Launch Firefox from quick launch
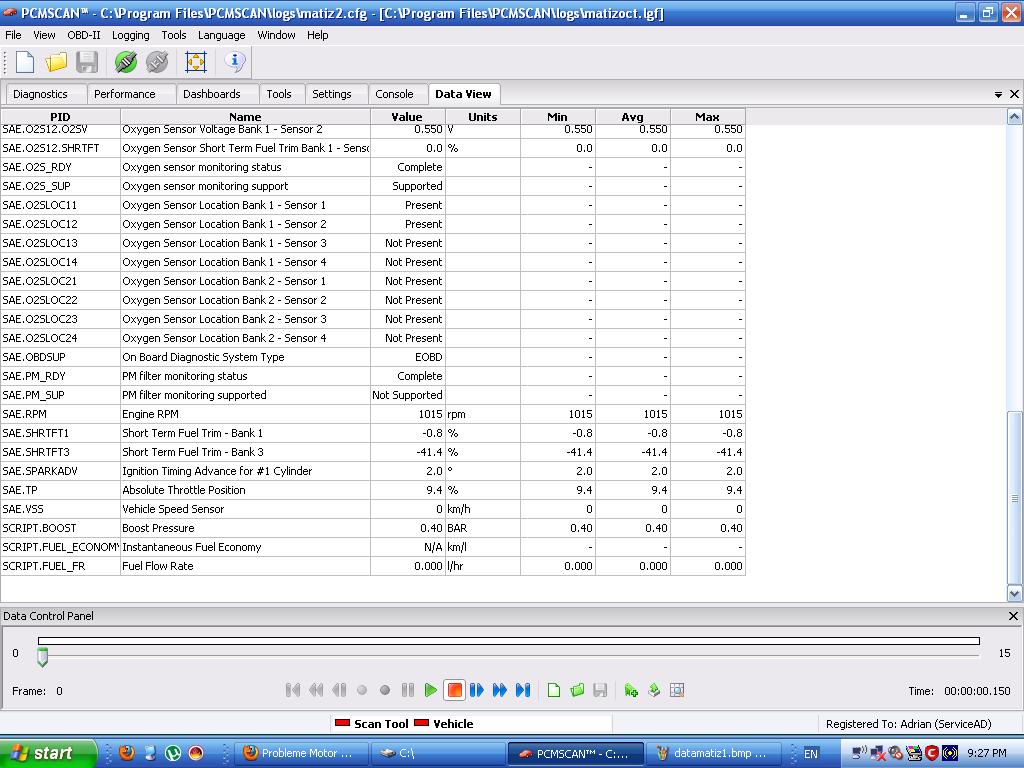The height and width of the screenshot is (768, 1024). point(127,753)
